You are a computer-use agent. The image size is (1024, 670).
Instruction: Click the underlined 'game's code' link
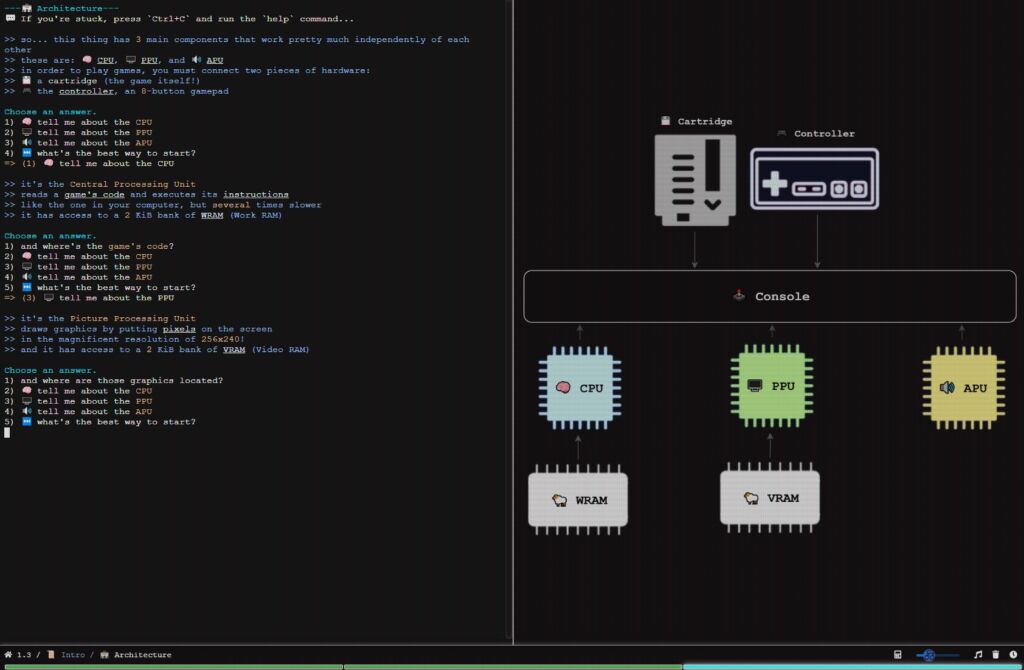pyautogui.click(x=95, y=195)
